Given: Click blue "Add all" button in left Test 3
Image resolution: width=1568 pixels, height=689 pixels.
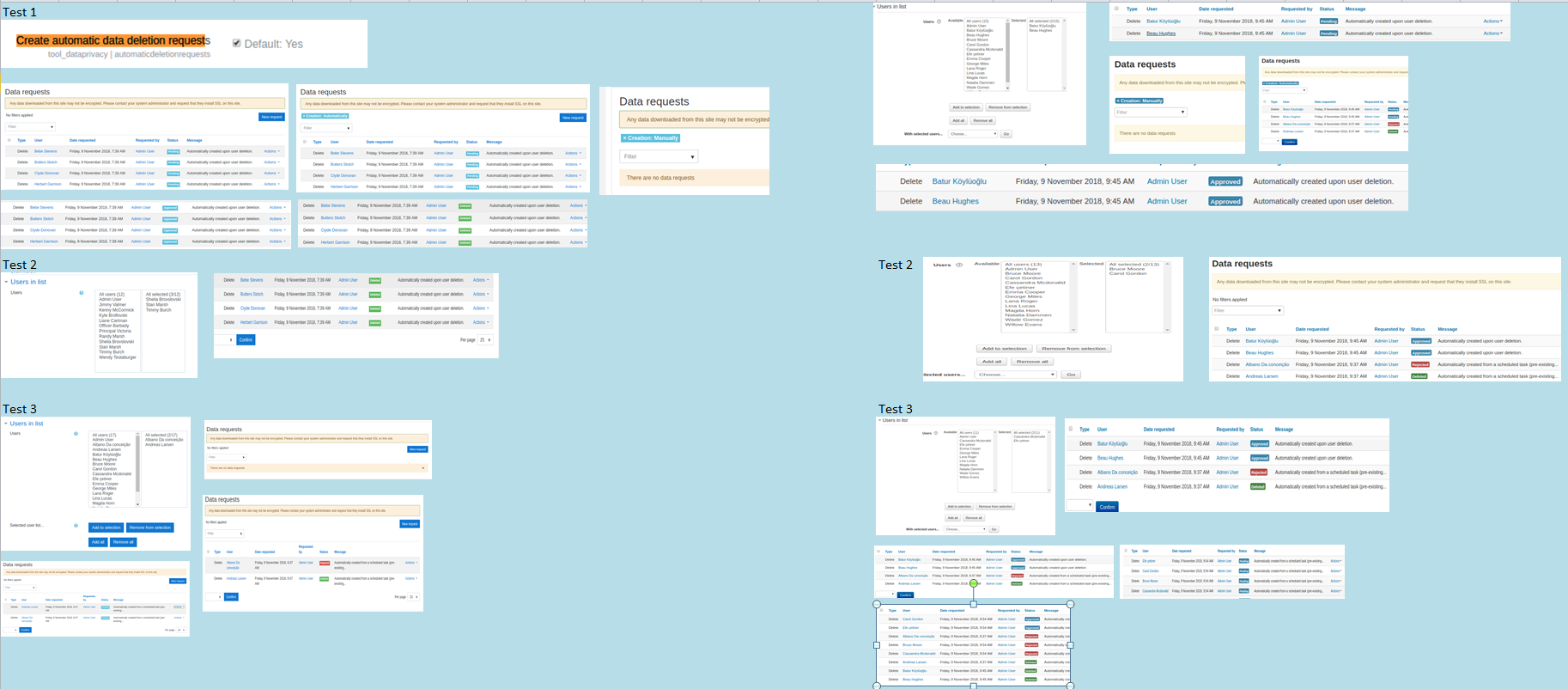Looking at the screenshot, I should 98,542.
